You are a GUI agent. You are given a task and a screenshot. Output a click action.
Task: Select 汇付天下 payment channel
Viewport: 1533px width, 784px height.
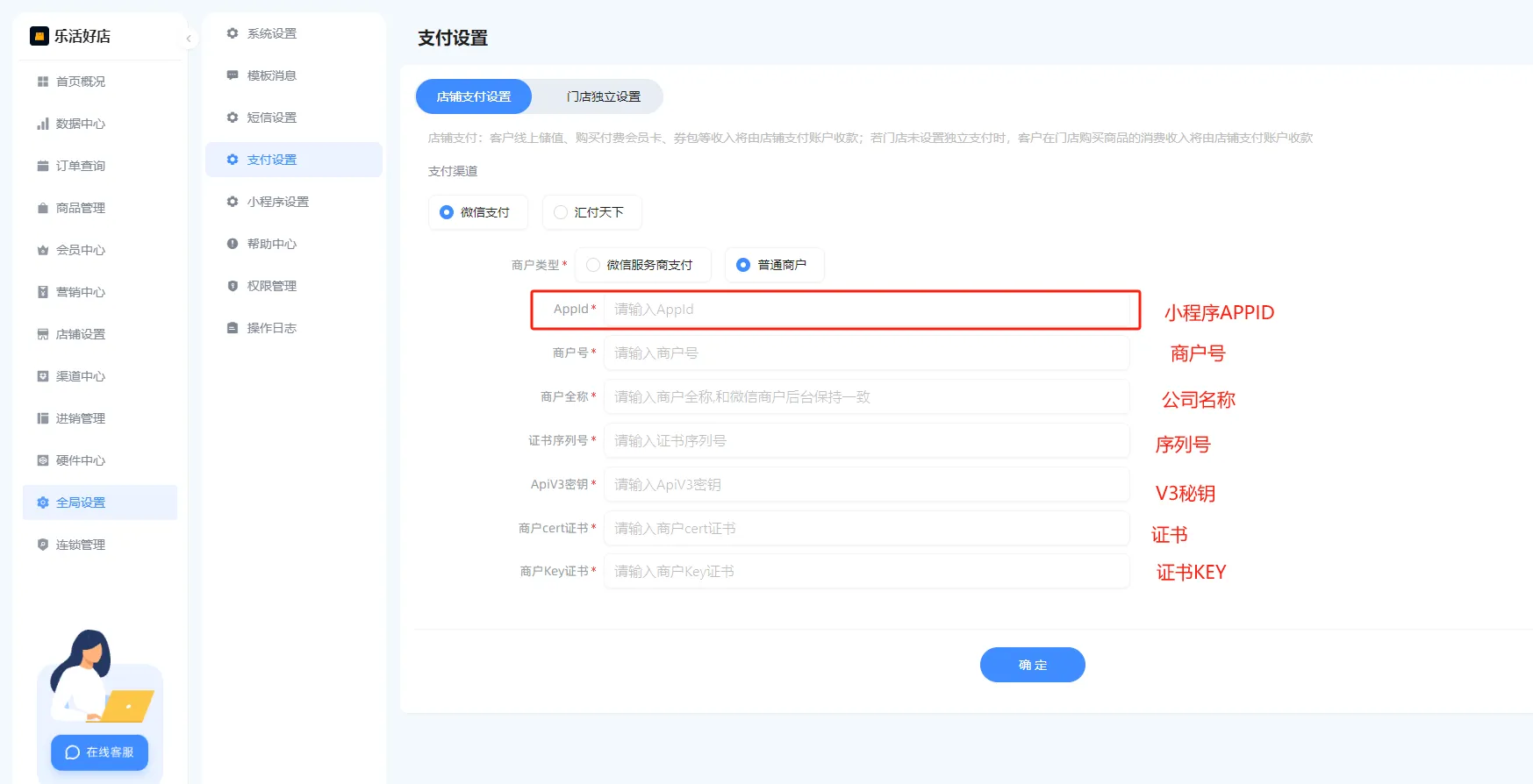pos(592,212)
